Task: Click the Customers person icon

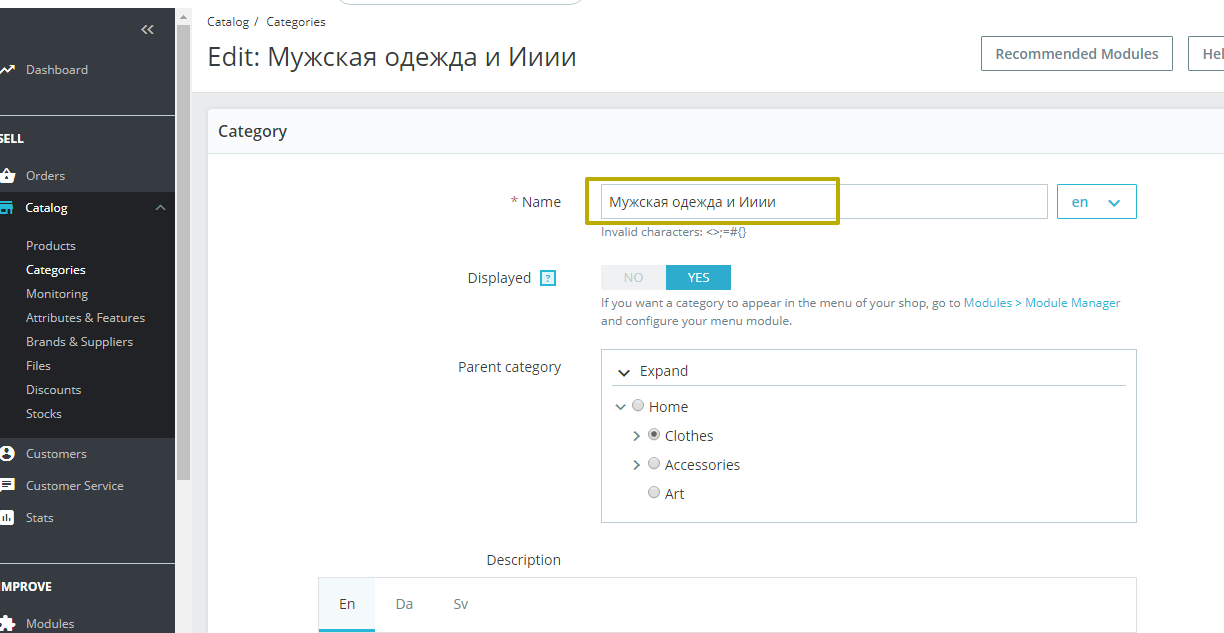Action: click(7, 454)
